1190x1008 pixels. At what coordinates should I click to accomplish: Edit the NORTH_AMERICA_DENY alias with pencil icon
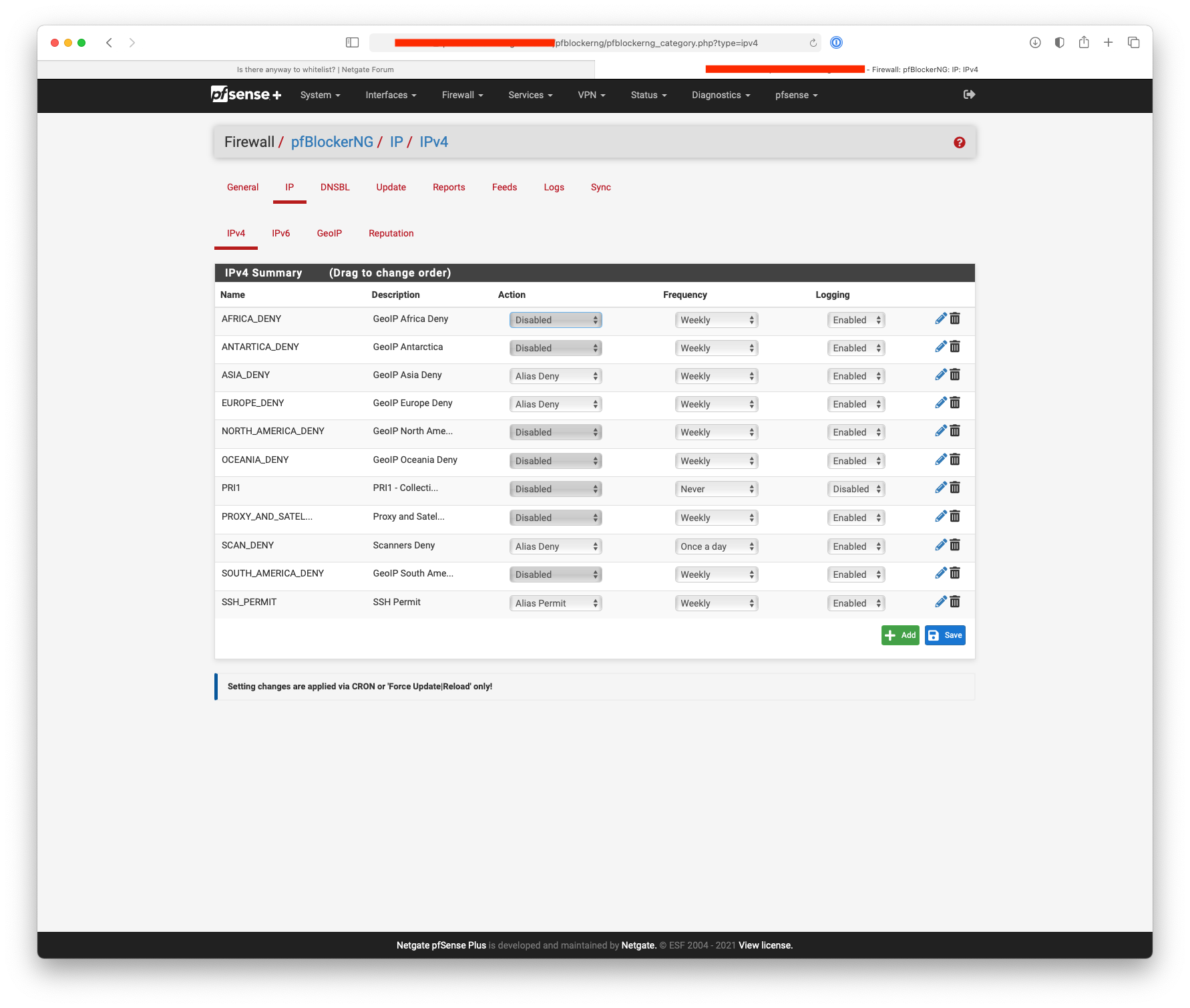(940, 431)
